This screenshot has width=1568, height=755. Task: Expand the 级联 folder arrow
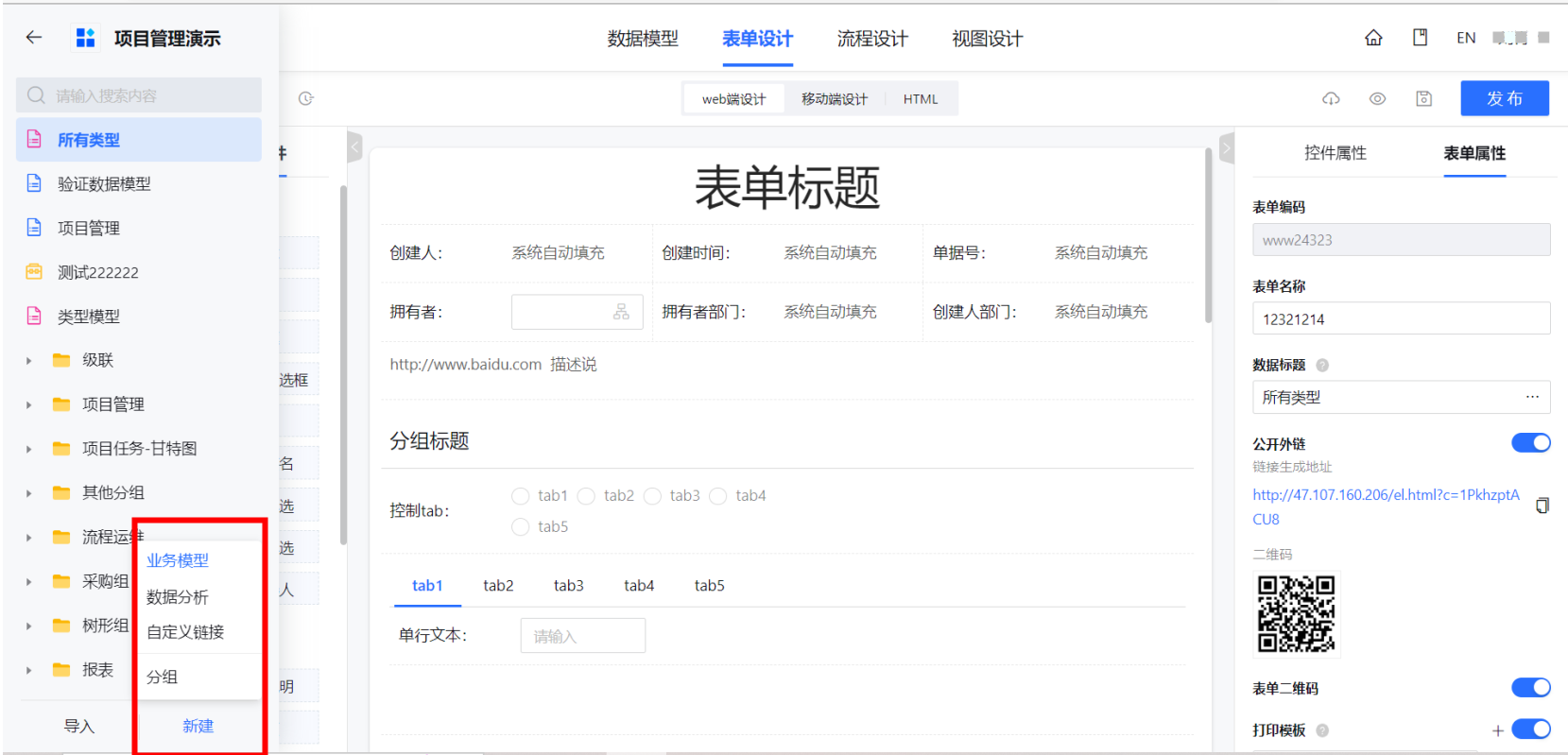[x=28, y=360]
